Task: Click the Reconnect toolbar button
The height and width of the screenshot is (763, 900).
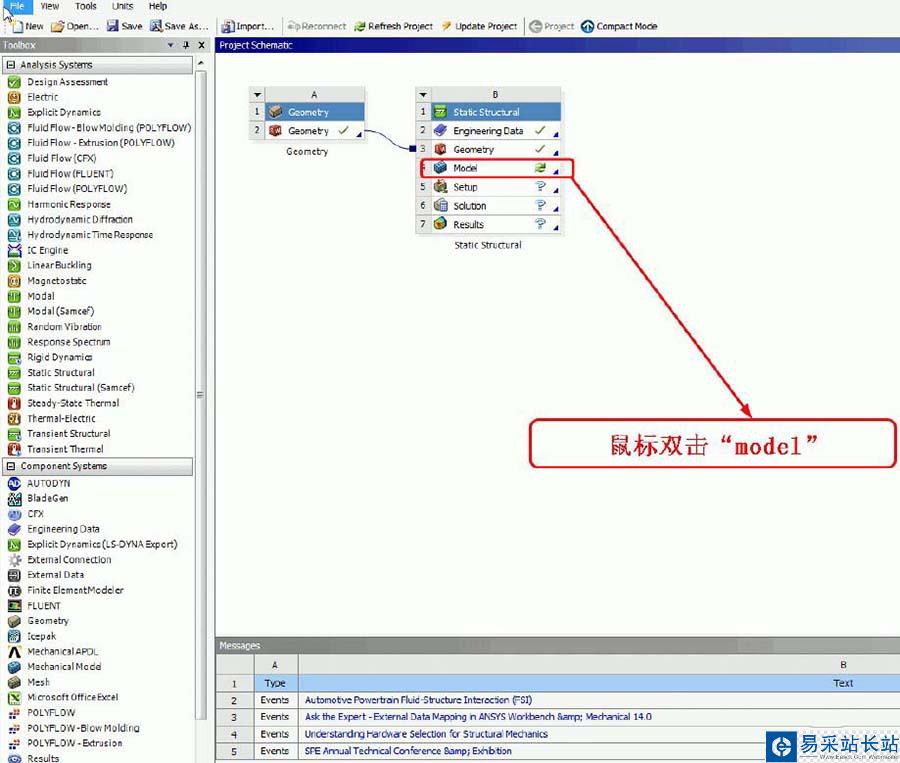Action: point(316,26)
